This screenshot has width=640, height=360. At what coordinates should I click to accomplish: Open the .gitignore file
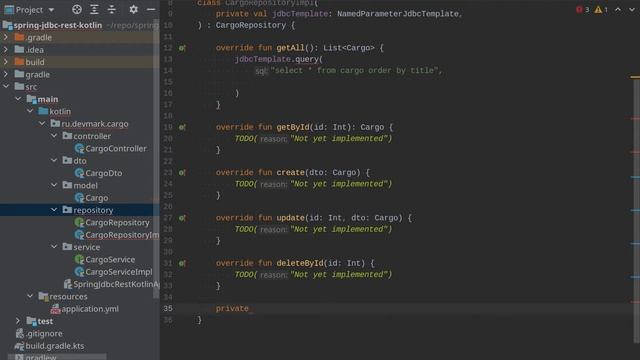pyautogui.click(x=44, y=333)
